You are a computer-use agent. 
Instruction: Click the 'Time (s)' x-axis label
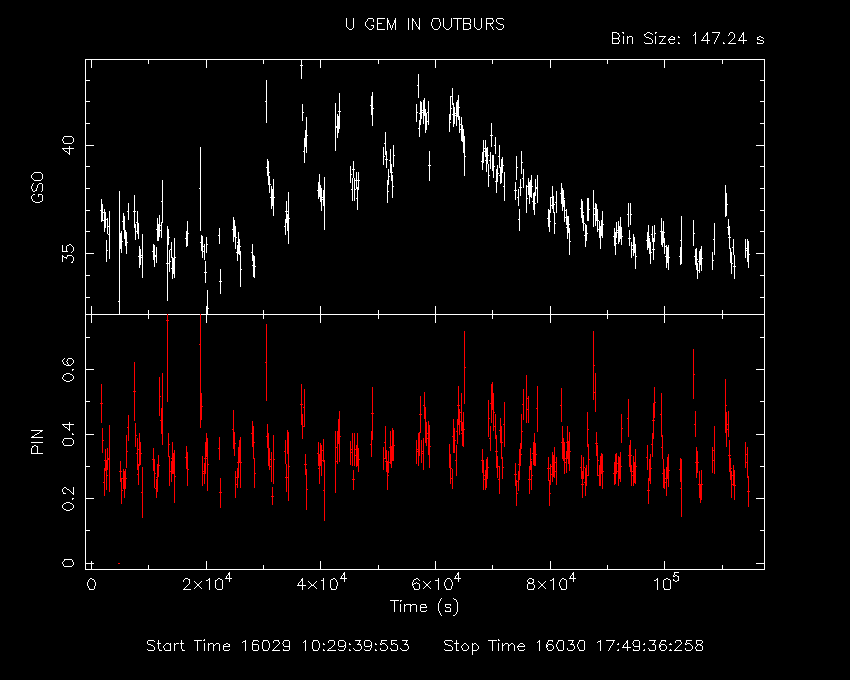pyautogui.click(x=424, y=606)
